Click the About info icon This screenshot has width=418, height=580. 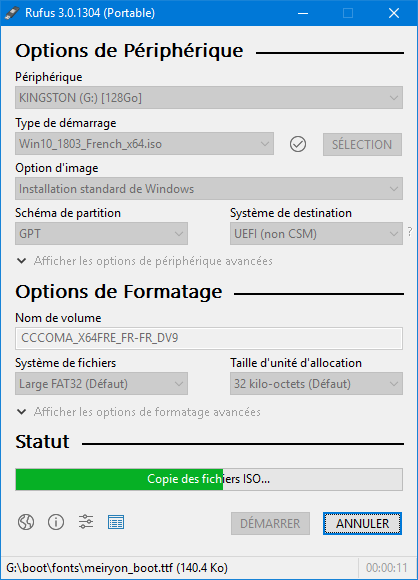pyautogui.click(x=56, y=522)
